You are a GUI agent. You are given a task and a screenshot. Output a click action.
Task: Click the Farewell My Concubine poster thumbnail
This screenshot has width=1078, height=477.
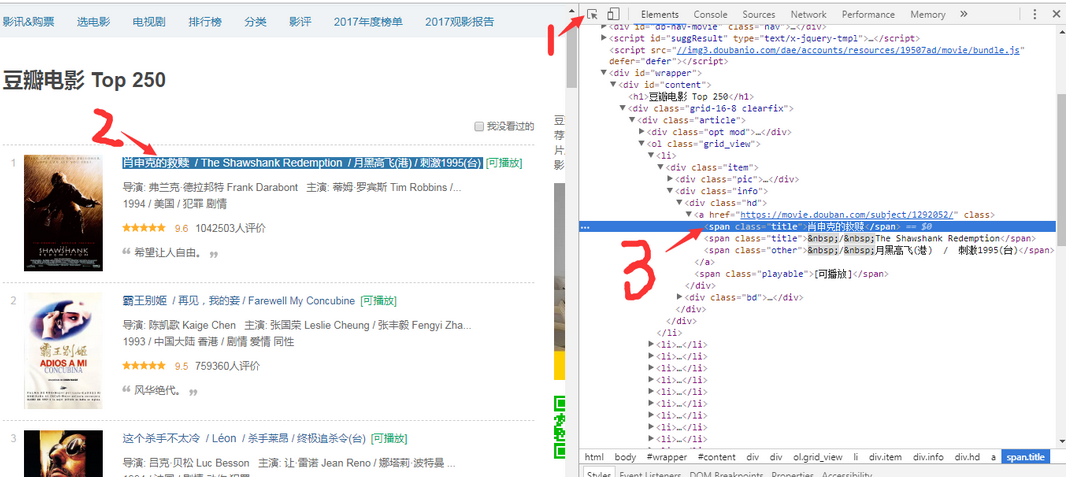(63, 351)
